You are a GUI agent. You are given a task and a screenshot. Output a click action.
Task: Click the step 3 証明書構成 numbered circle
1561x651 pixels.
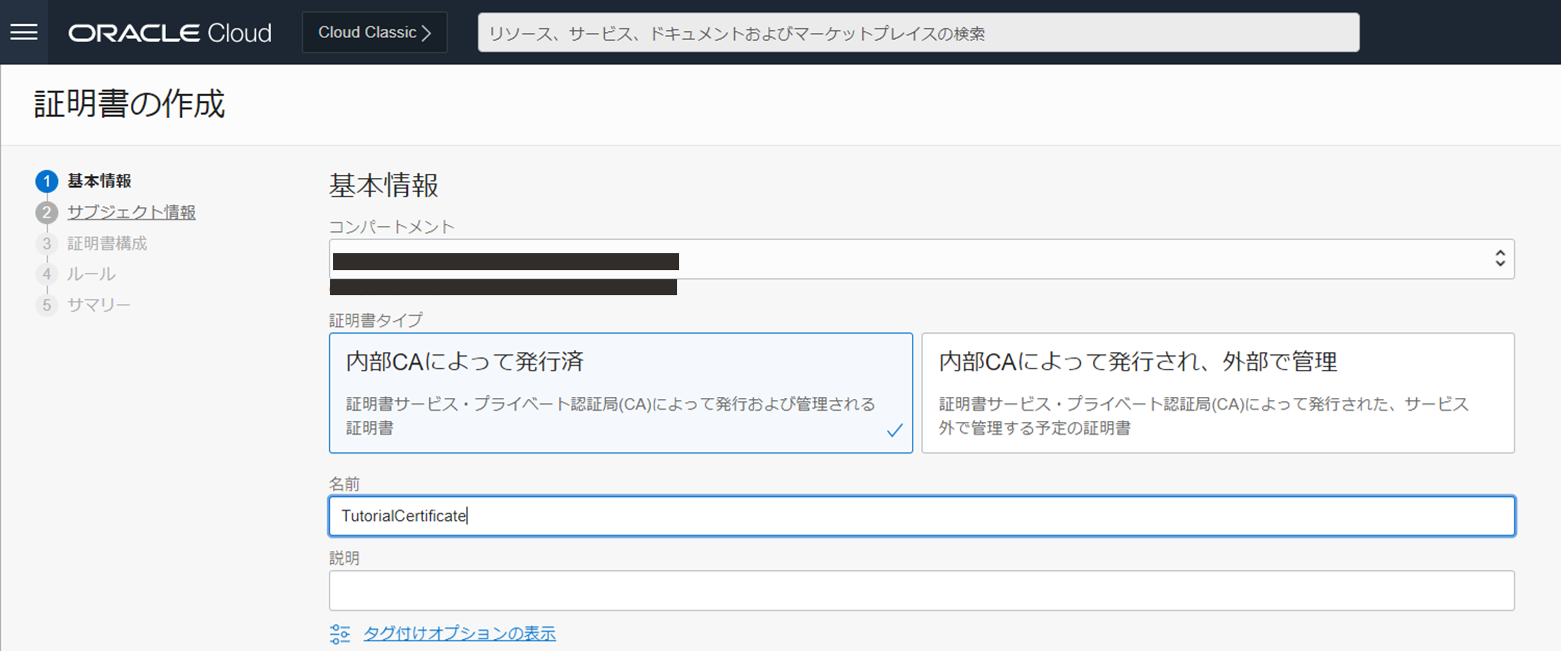pos(47,243)
